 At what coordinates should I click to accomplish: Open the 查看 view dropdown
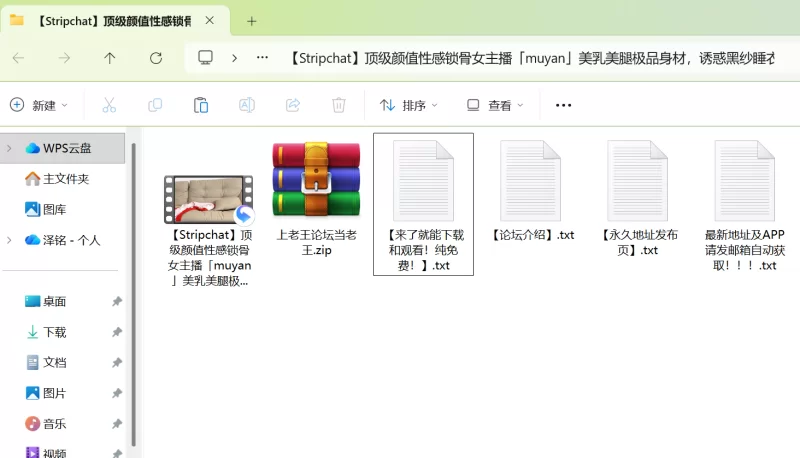click(495, 105)
